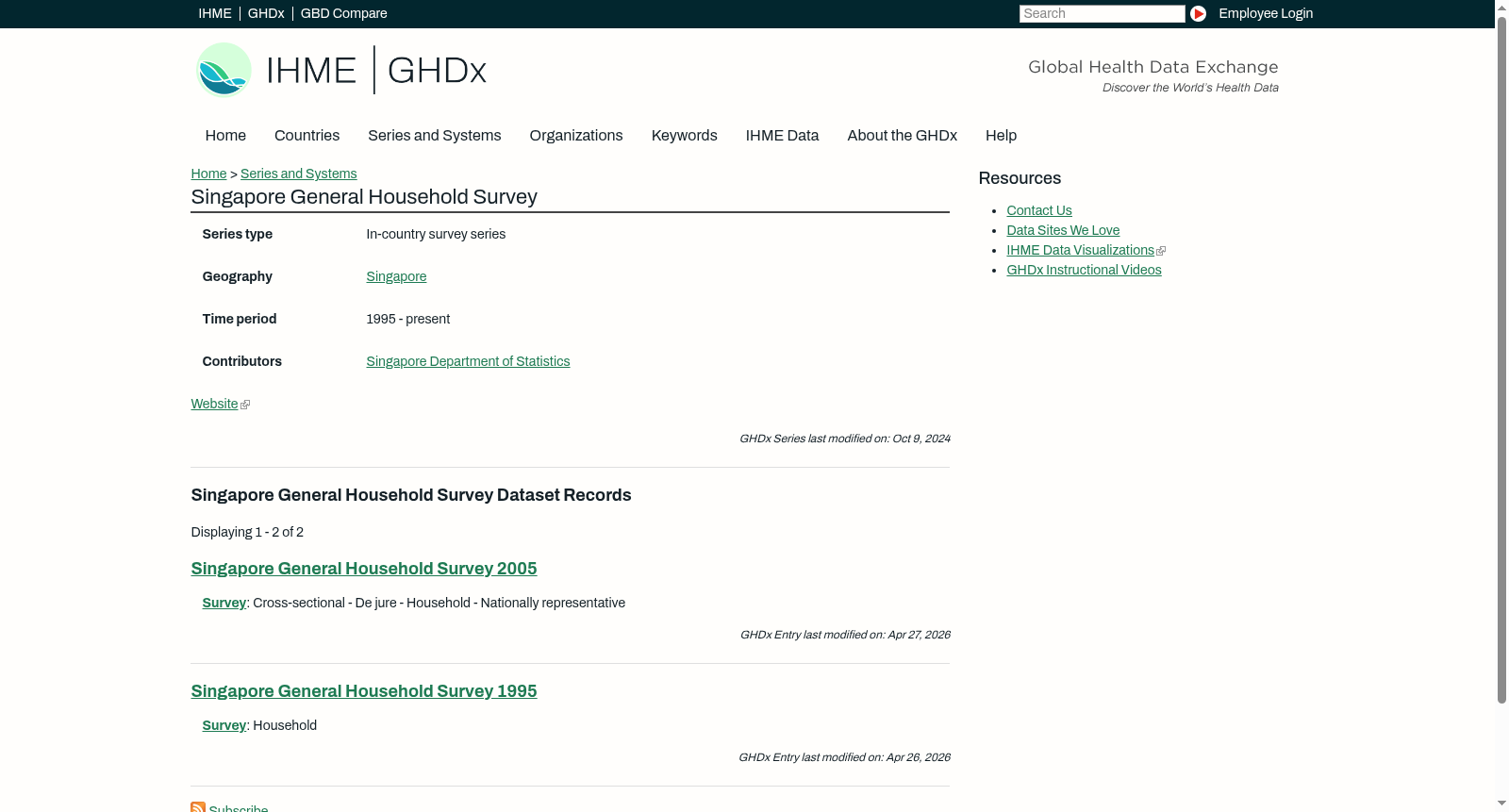
Task: Open Data Sites We Love link
Action: 1063,230
